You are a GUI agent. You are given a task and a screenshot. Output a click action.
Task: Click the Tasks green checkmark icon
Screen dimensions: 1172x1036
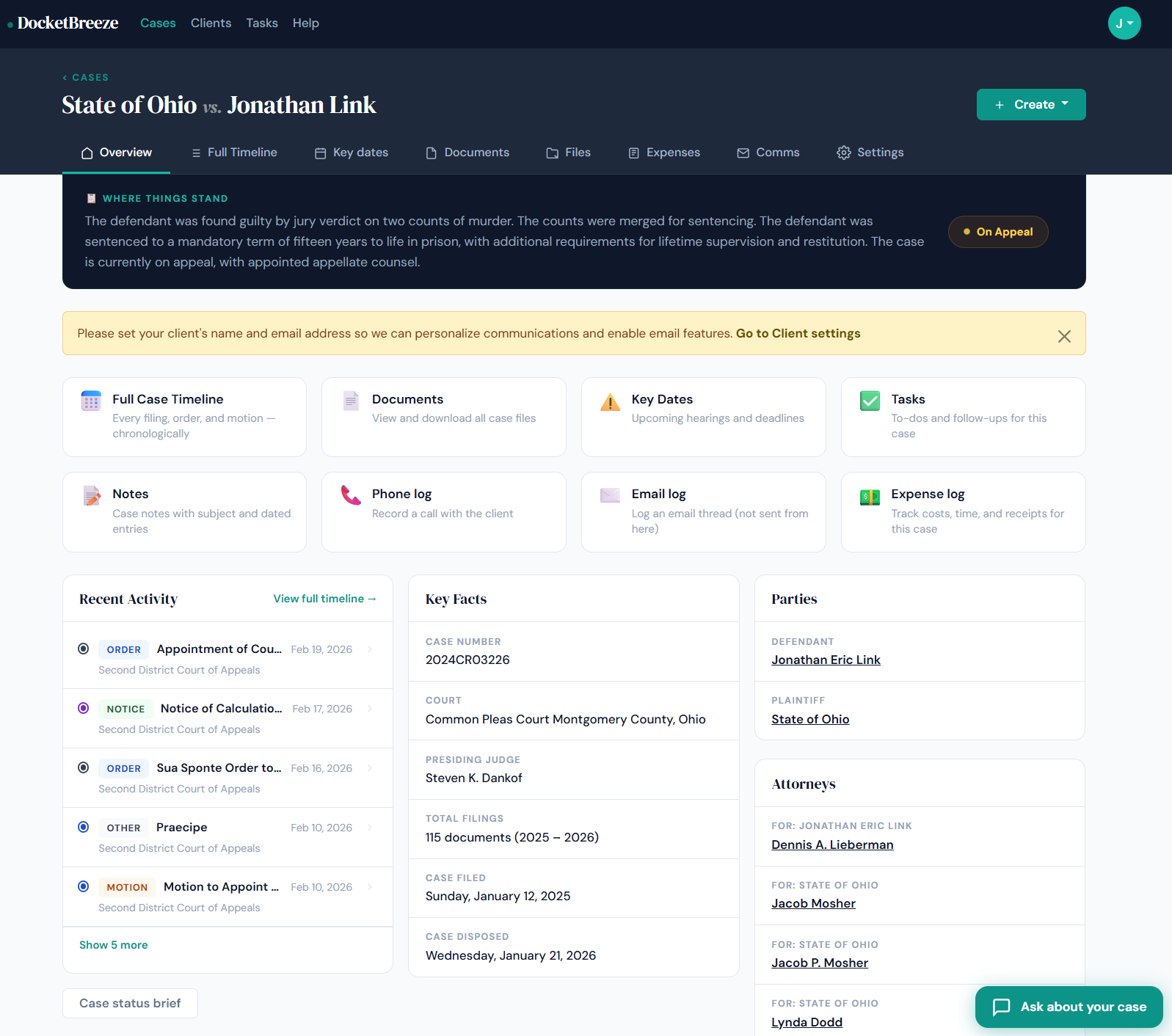pyautogui.click(x=870, y=401)
